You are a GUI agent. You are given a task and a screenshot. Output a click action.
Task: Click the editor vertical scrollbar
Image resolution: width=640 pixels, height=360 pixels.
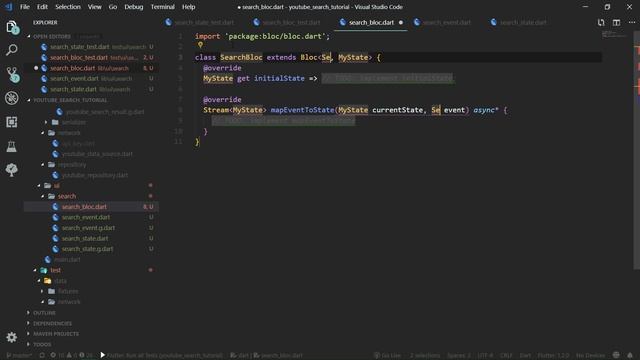point(636,151)
